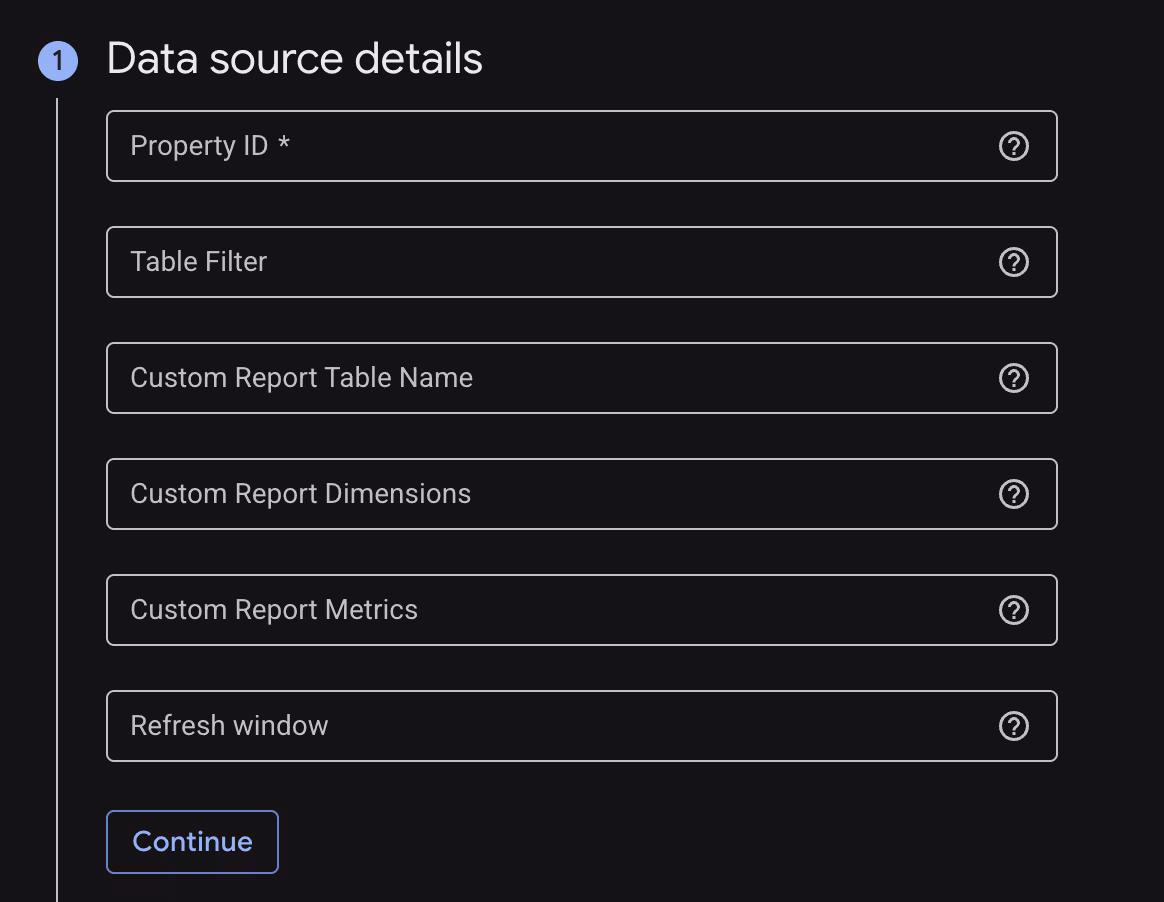View help for Refresh window field
The width and height of the screenshot is (1164, 902).
1013,726
